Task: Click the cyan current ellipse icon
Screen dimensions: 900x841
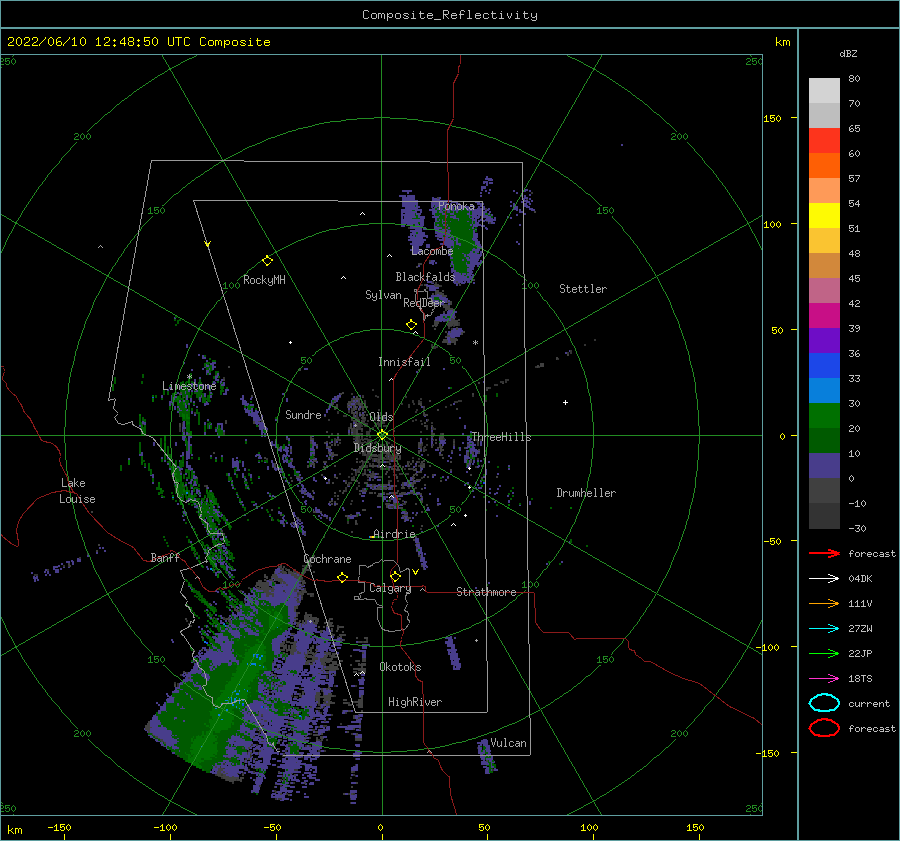Action: 824,703
